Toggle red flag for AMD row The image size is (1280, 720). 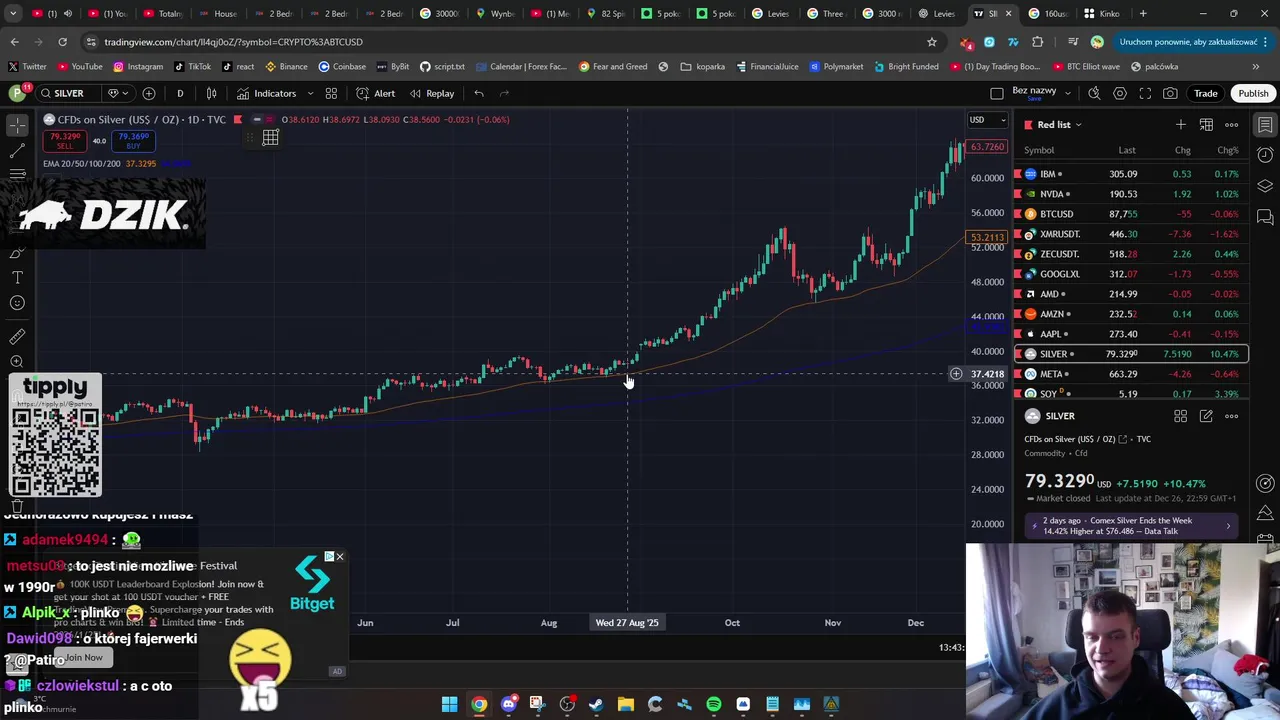1018,294
